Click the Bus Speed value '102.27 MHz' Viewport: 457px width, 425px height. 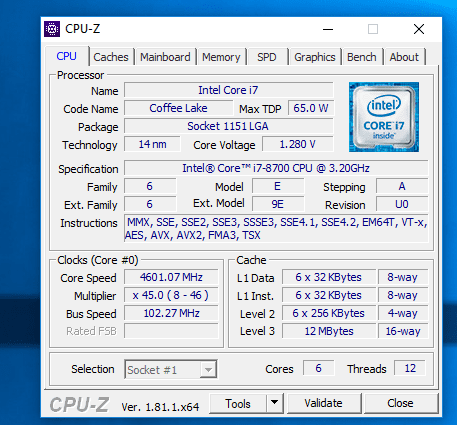point(171,313)
